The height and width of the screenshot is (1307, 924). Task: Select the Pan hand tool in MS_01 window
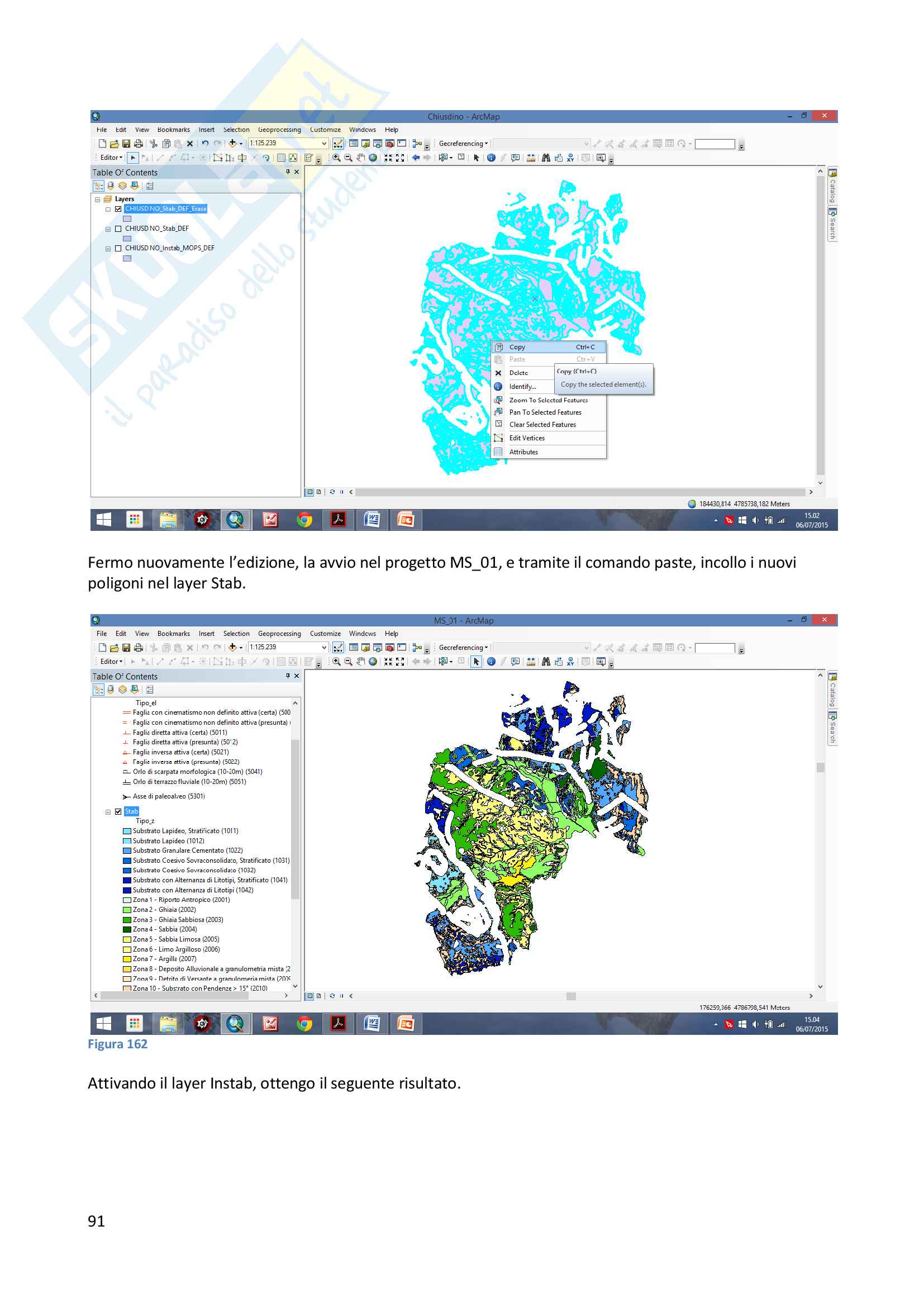tap(361, 662)
